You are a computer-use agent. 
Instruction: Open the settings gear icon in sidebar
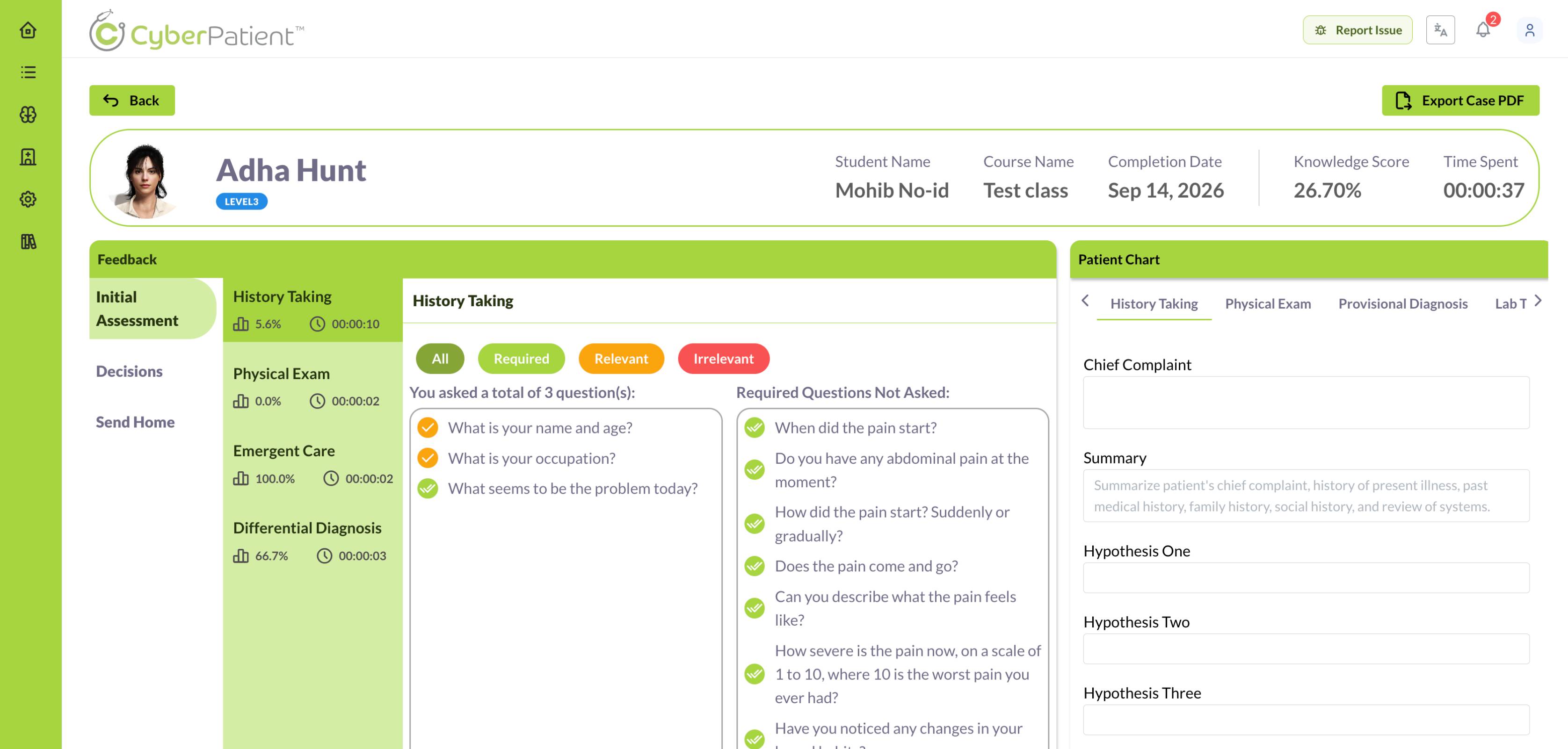tap(28, 199)
